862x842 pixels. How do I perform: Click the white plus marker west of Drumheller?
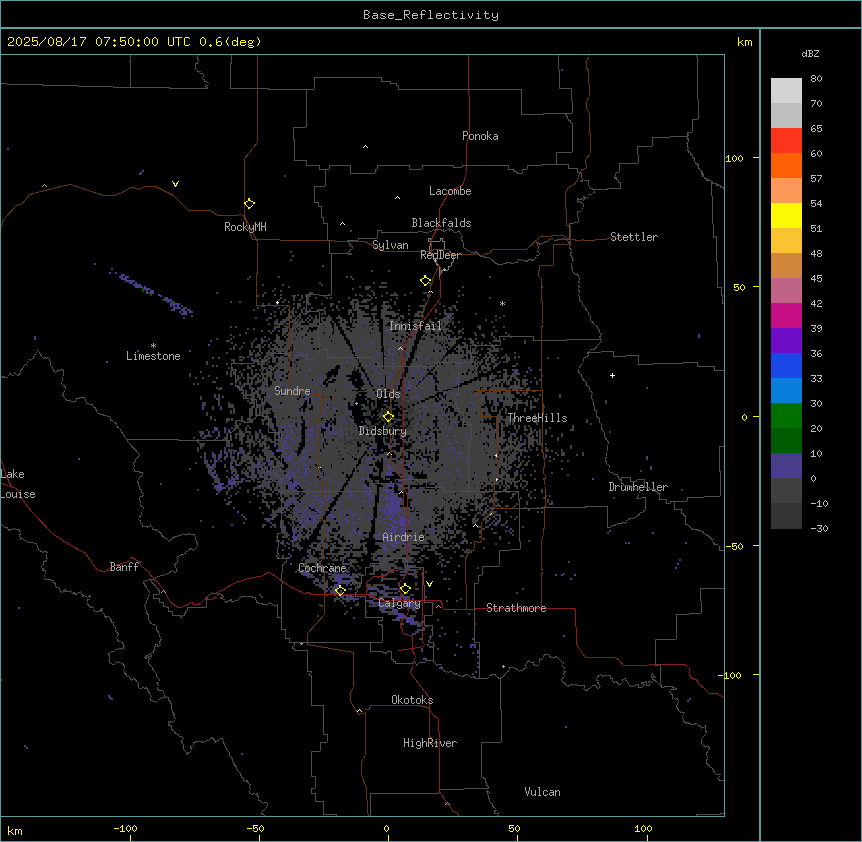(x=612, y=375)
